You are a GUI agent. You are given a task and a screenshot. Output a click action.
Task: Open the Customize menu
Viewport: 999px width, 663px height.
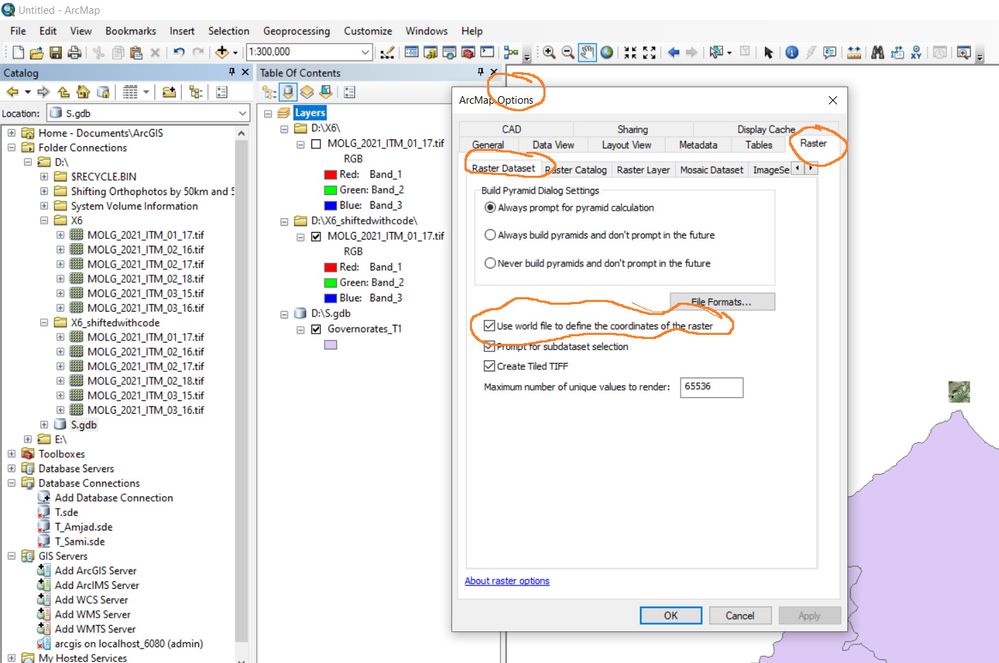pyautogui.click(x=368, y=31)
